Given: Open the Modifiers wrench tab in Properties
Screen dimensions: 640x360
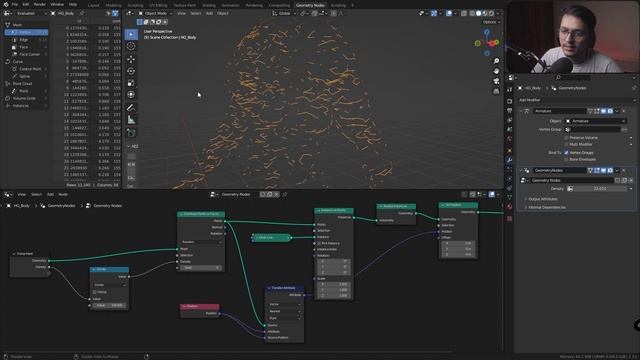Looking at the screenshot, I should tap(510, 160).
